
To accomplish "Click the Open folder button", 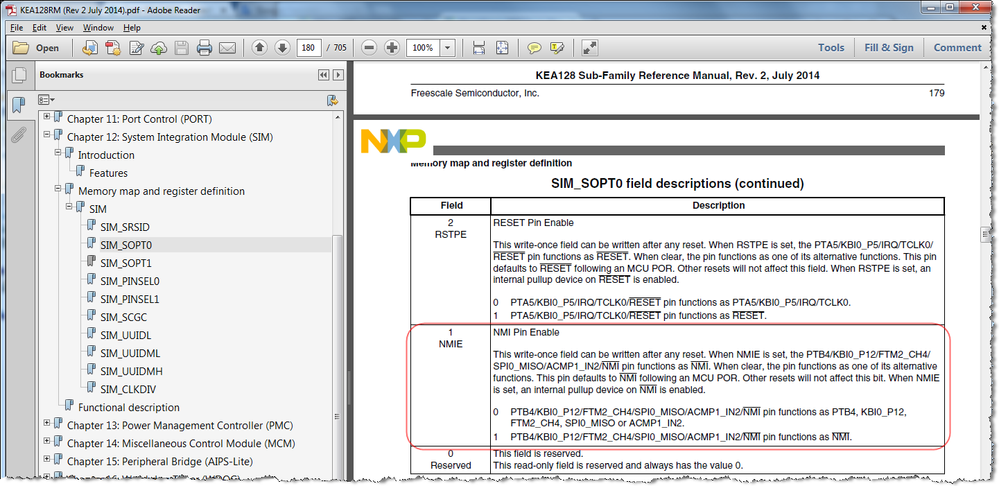I will point(36,48).
